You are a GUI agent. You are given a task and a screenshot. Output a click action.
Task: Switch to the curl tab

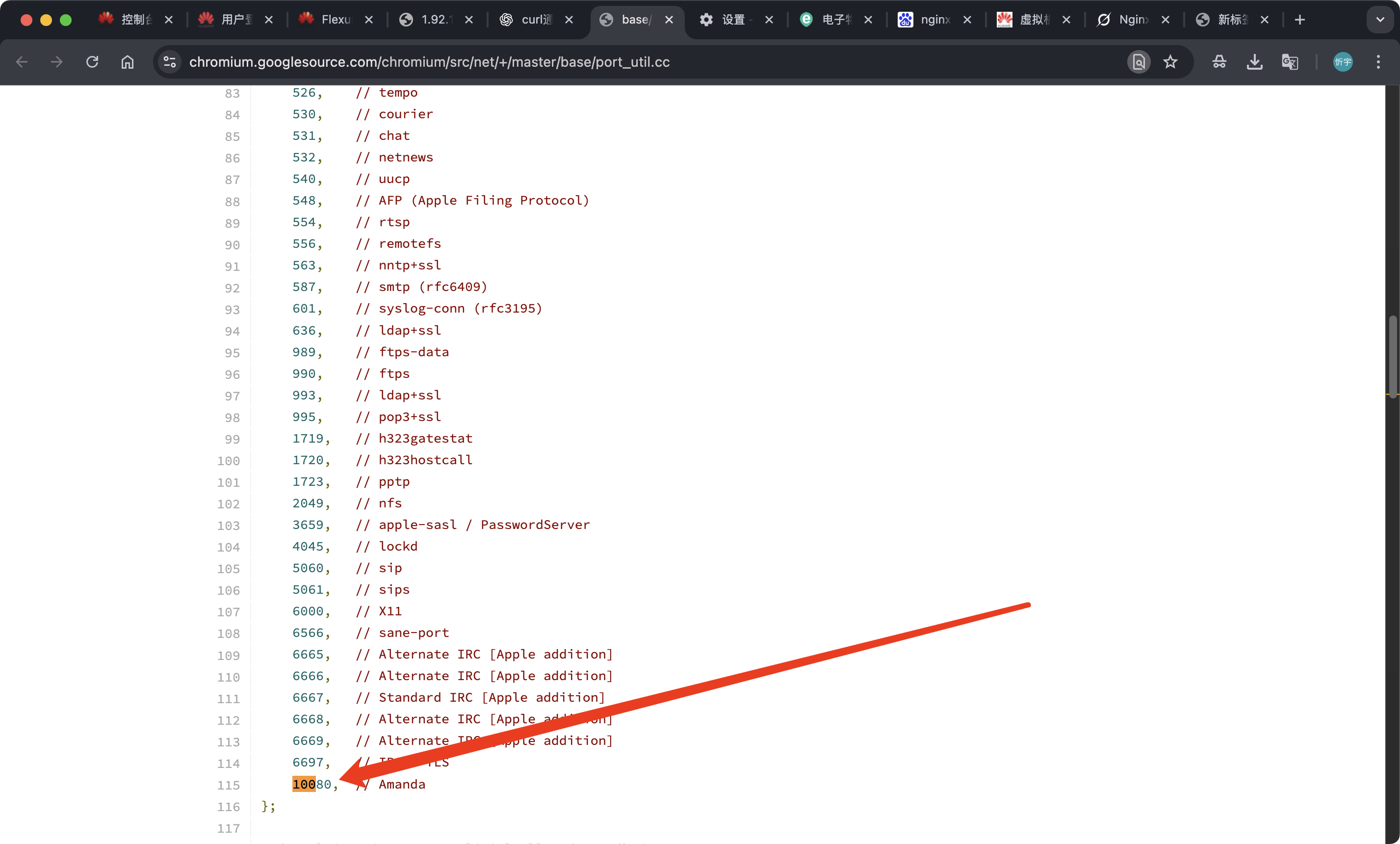pos(534,20)
